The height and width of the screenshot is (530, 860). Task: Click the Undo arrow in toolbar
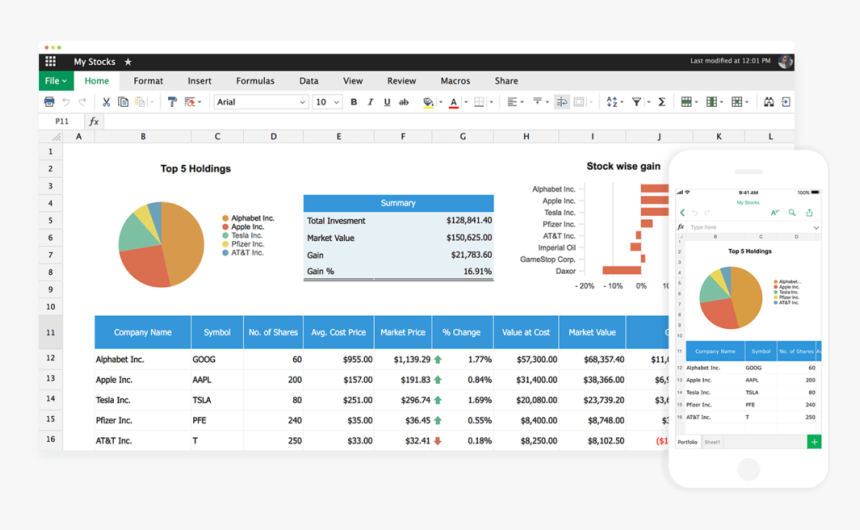[66, 102]
